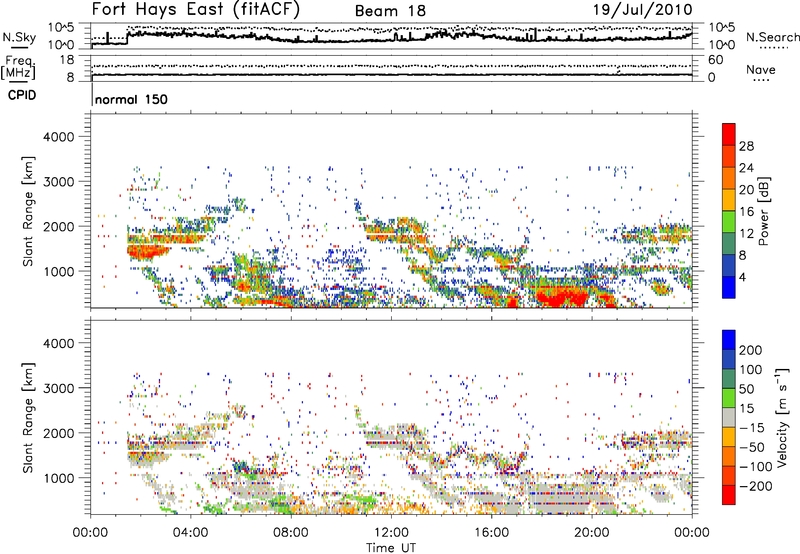
Task: Click the date "19/Jul/2010"
Action: [643, 10]
